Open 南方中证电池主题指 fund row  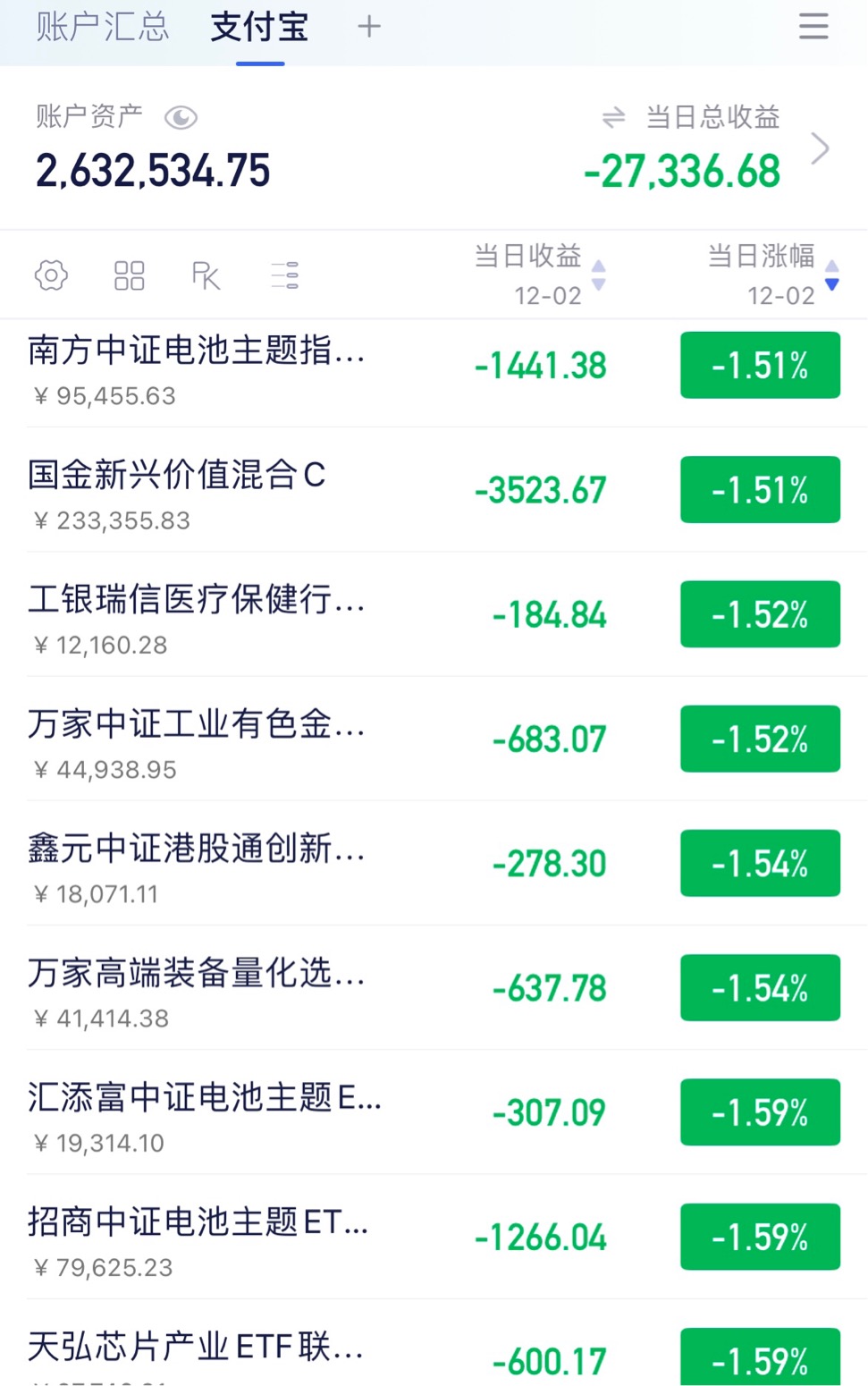point(434,366)
